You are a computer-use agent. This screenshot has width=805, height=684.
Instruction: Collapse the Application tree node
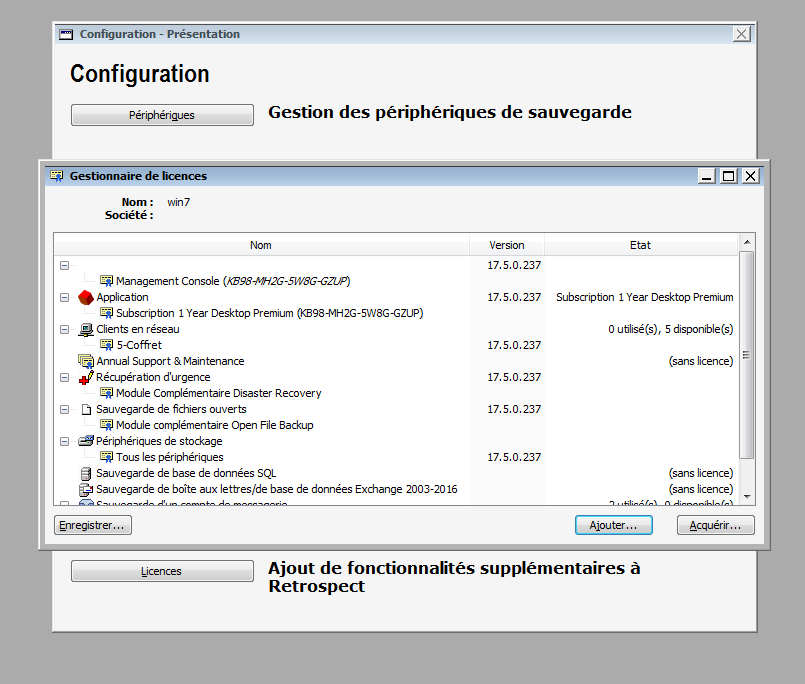click(65, 297)
